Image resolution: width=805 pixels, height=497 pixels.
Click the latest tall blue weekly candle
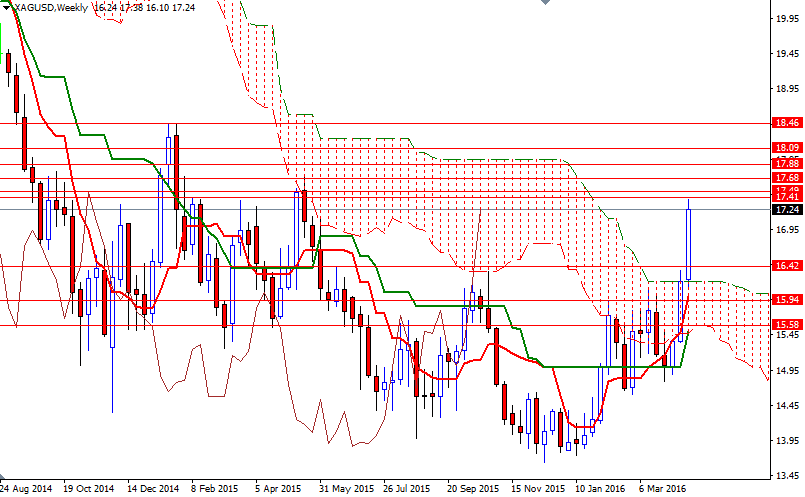point(688,243)
